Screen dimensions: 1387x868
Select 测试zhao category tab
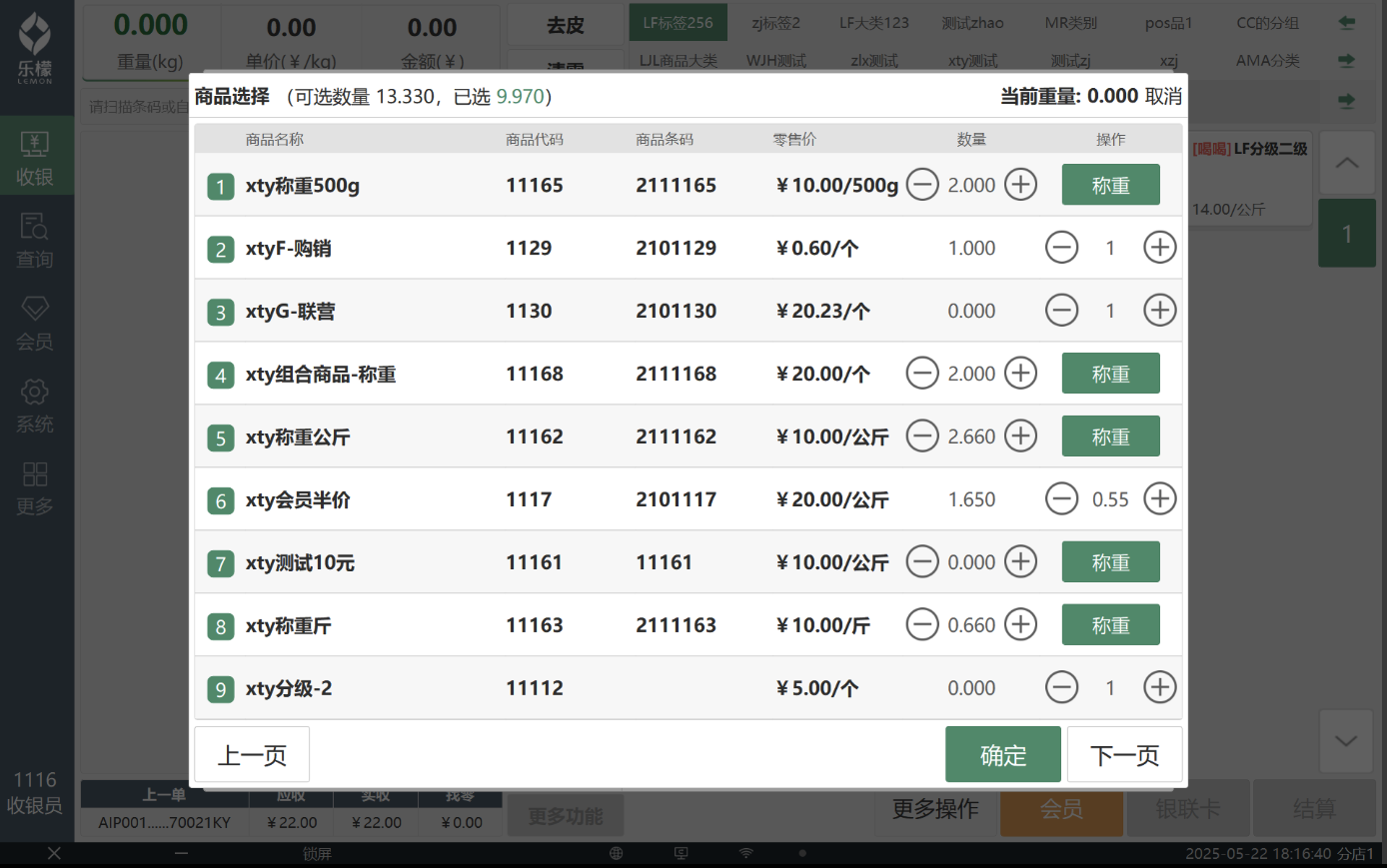pos(972,23)
